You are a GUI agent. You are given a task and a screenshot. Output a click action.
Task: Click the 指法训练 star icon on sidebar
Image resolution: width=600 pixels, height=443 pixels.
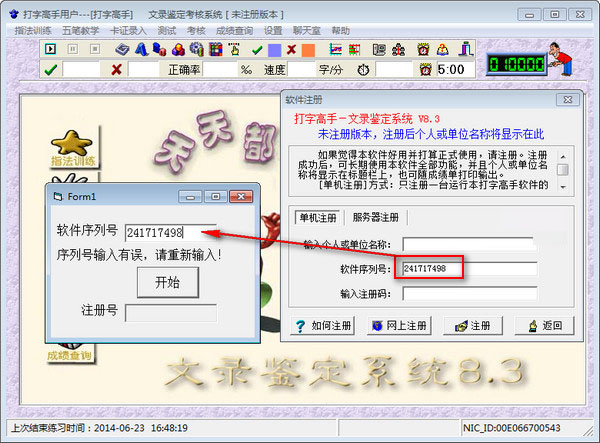click(x=70, y=146)
